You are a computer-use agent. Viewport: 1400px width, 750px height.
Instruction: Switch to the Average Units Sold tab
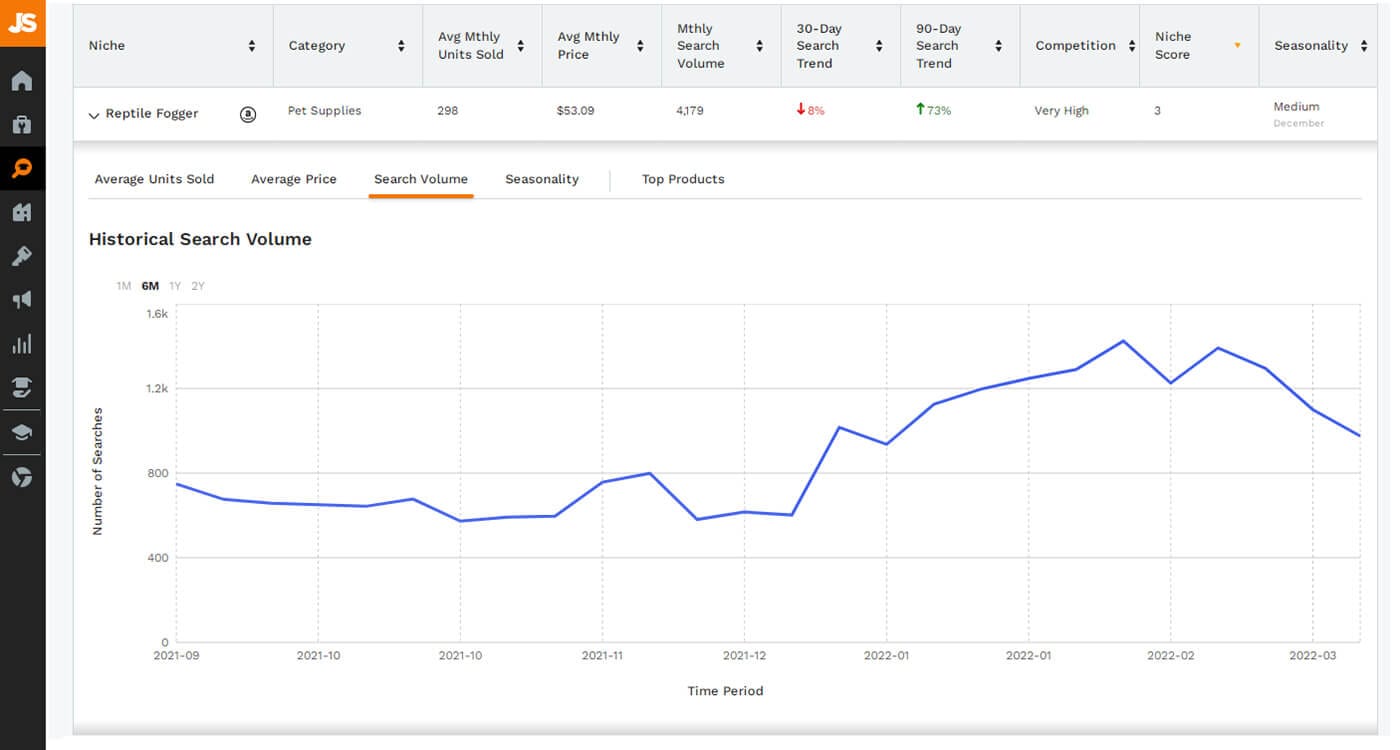[154, 179]
